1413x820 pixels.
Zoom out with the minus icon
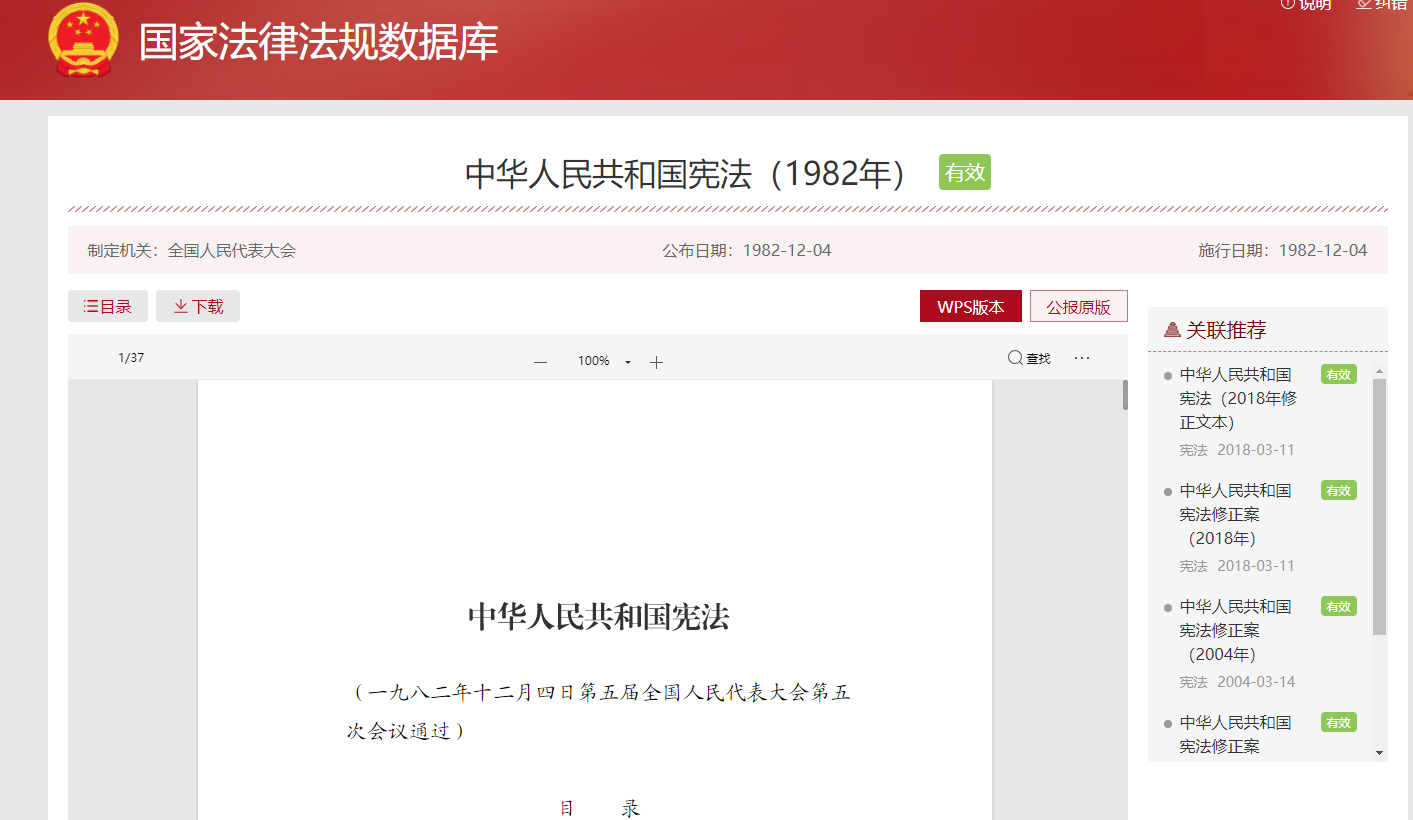pos(540,362)
